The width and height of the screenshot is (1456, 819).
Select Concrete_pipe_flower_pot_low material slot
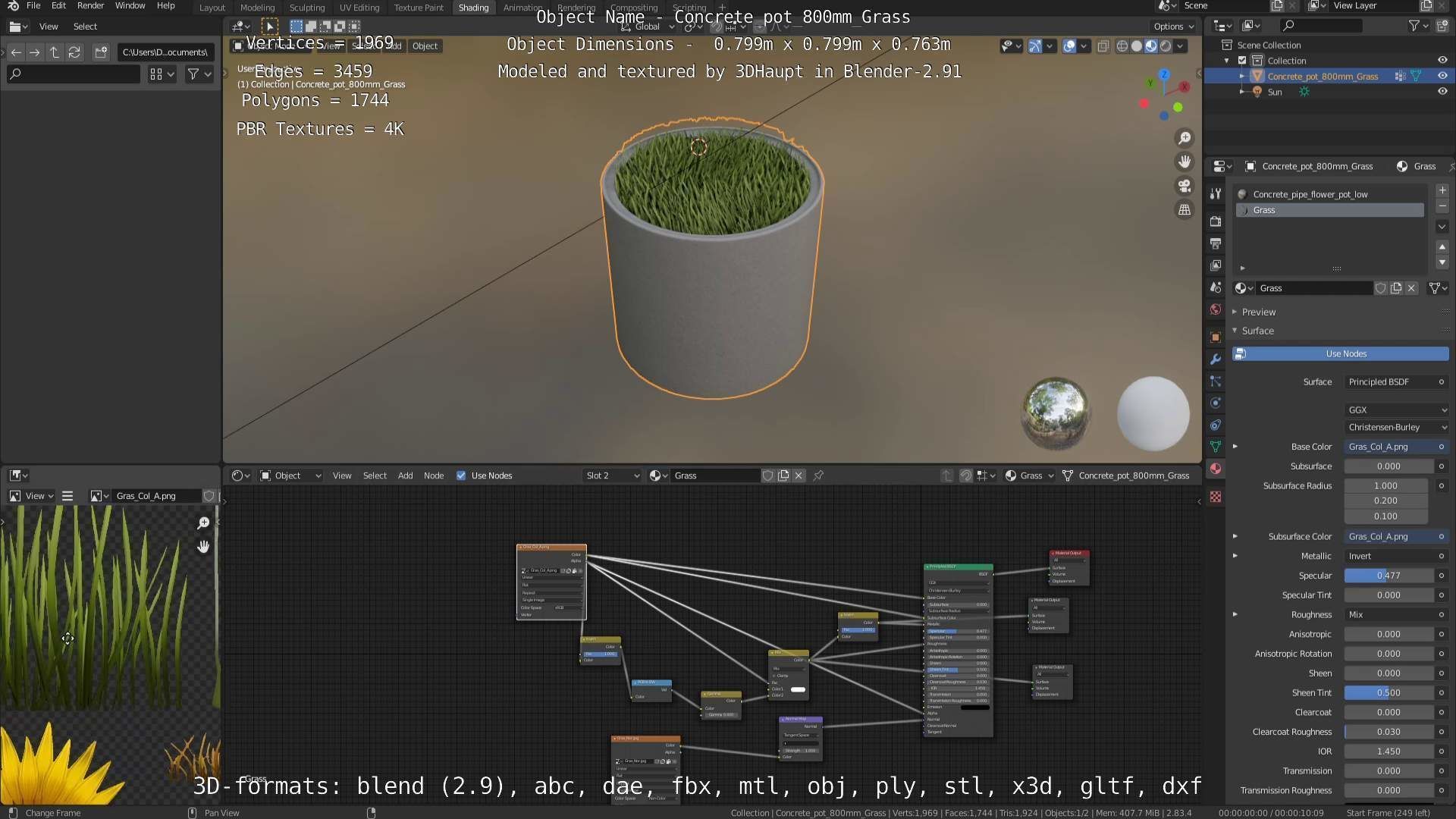tap(1330, 194)
